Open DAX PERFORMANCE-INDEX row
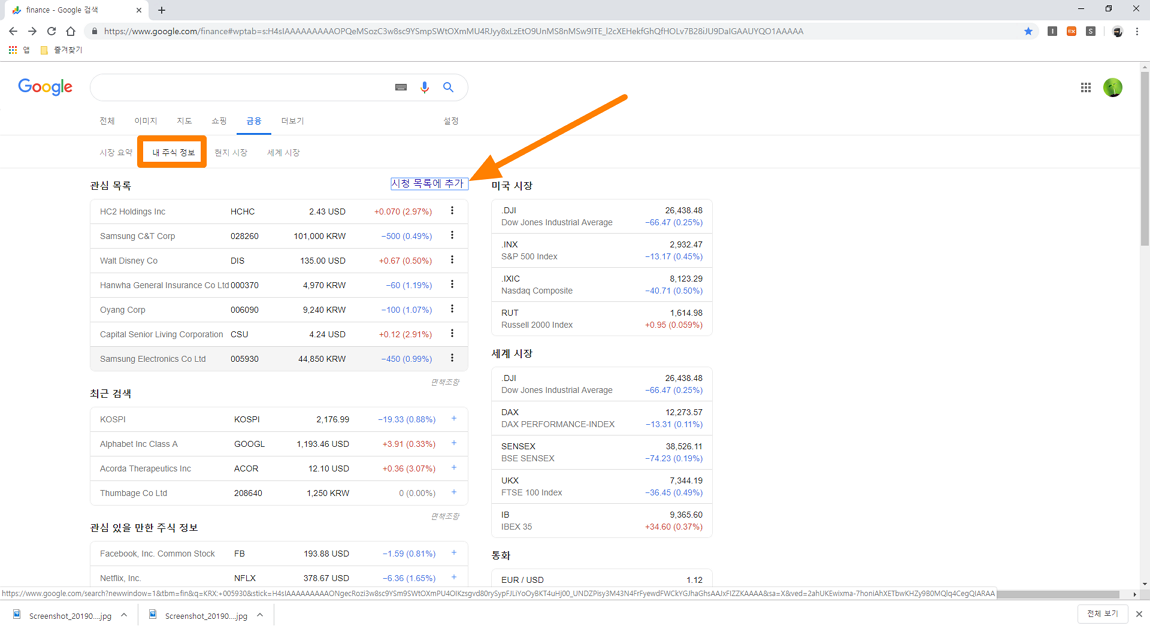Screen dimensions: 1150x629 [601, 418]
